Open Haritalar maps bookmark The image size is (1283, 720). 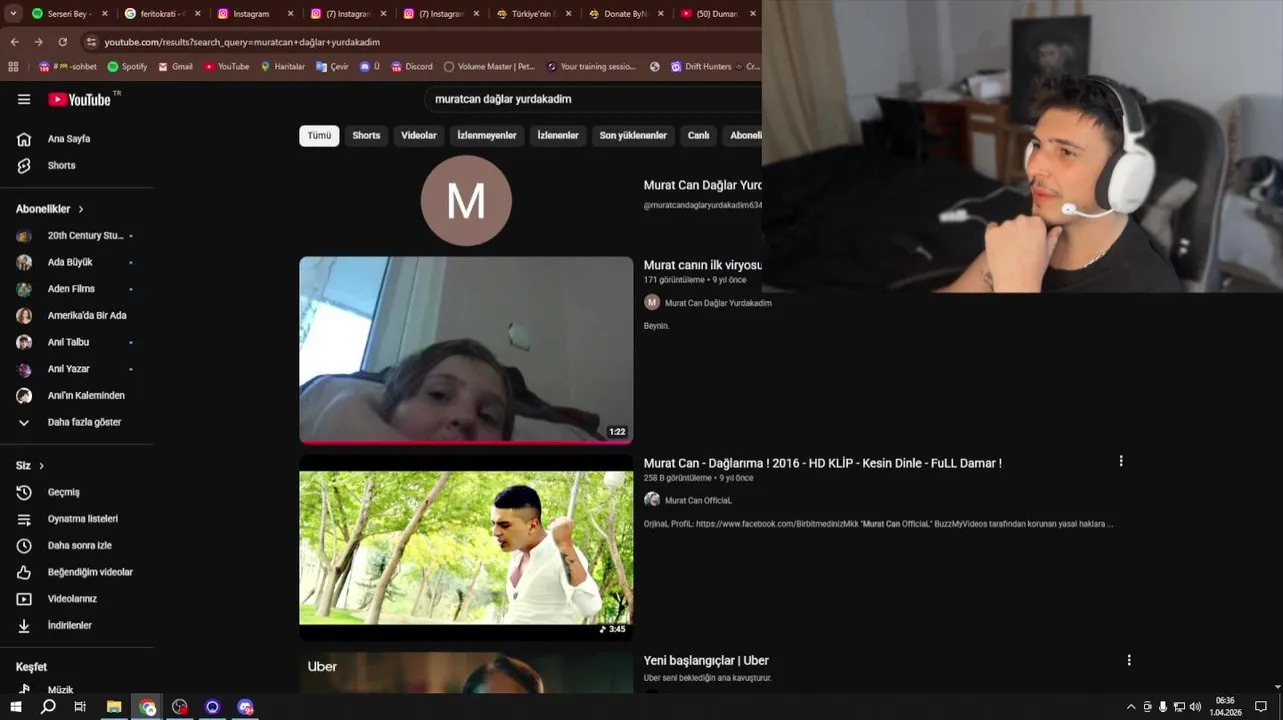[x=282, y=67]
